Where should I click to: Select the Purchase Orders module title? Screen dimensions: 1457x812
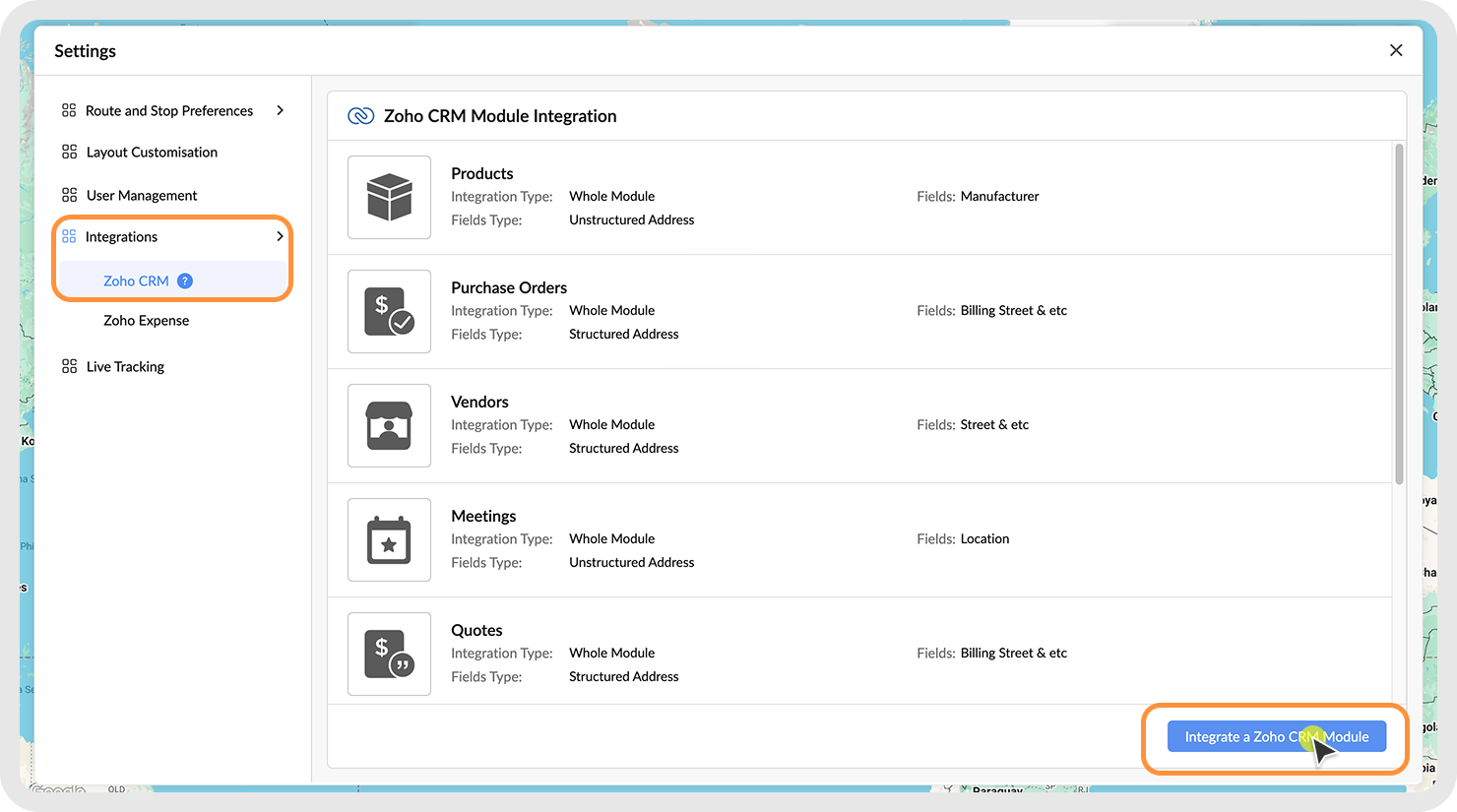509,287
